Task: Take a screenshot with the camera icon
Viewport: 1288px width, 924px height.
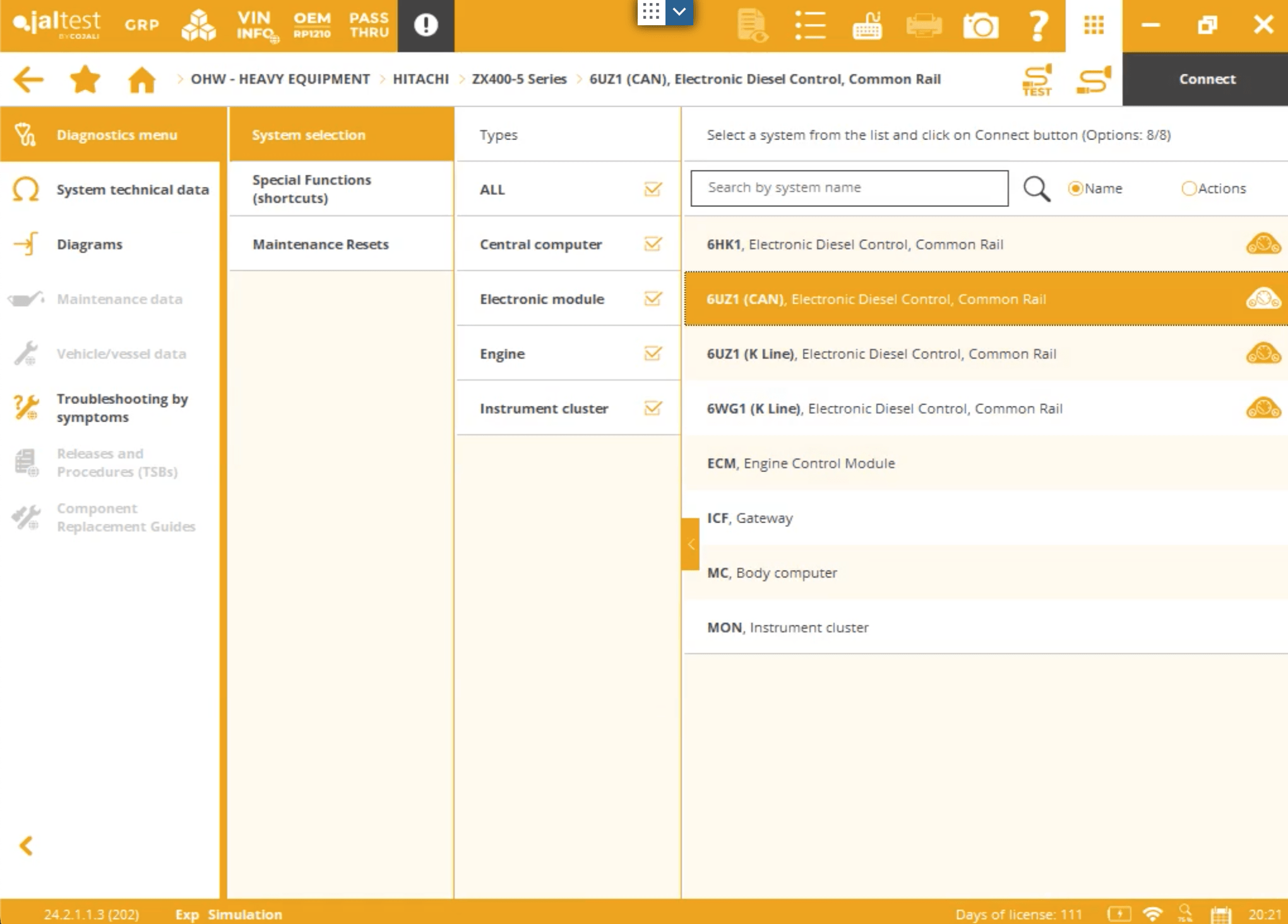Action: coord(981,26)
